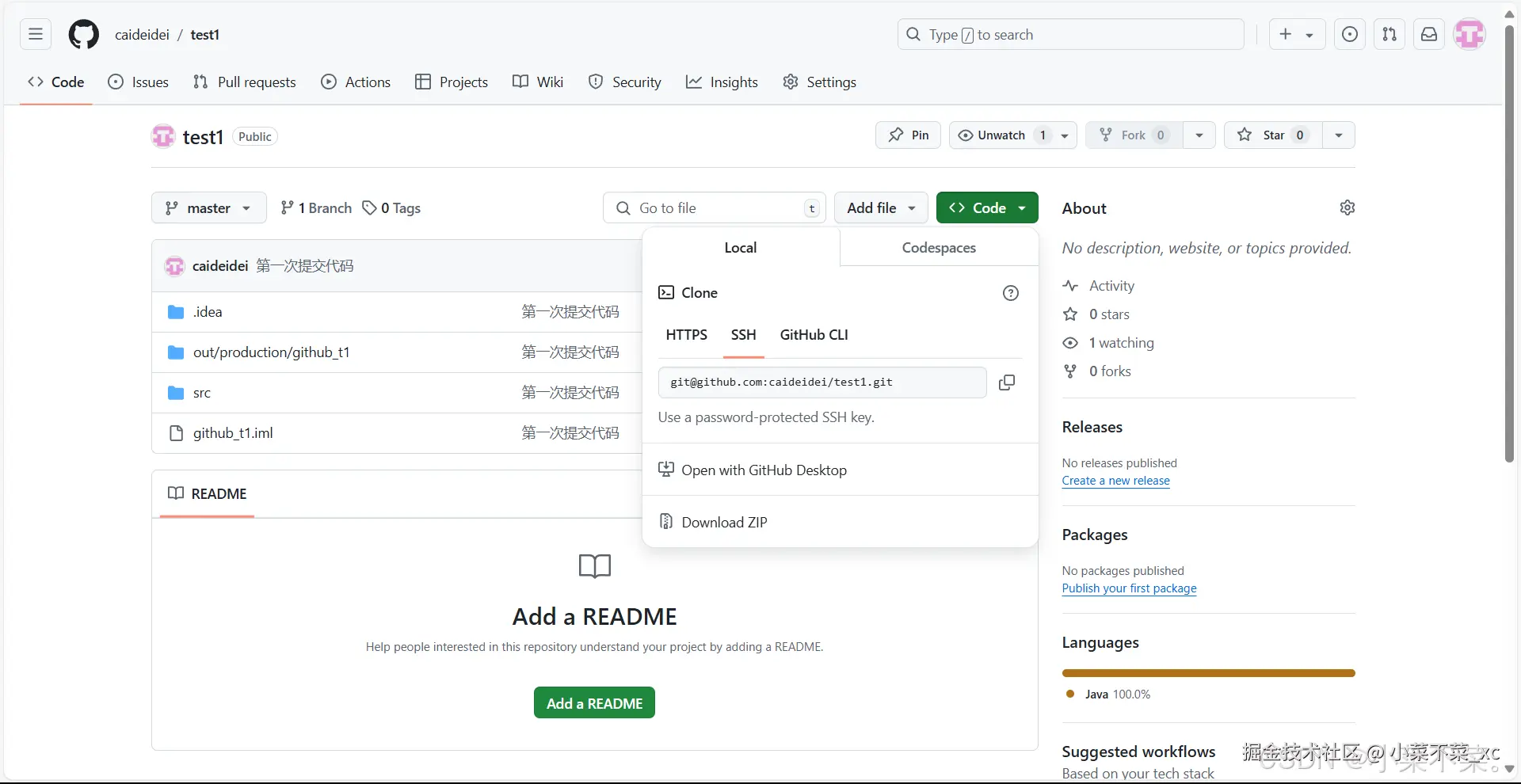
Task: Click the caideidei commit author avatar
Action: pyautogui.click(x=174, y=266)
